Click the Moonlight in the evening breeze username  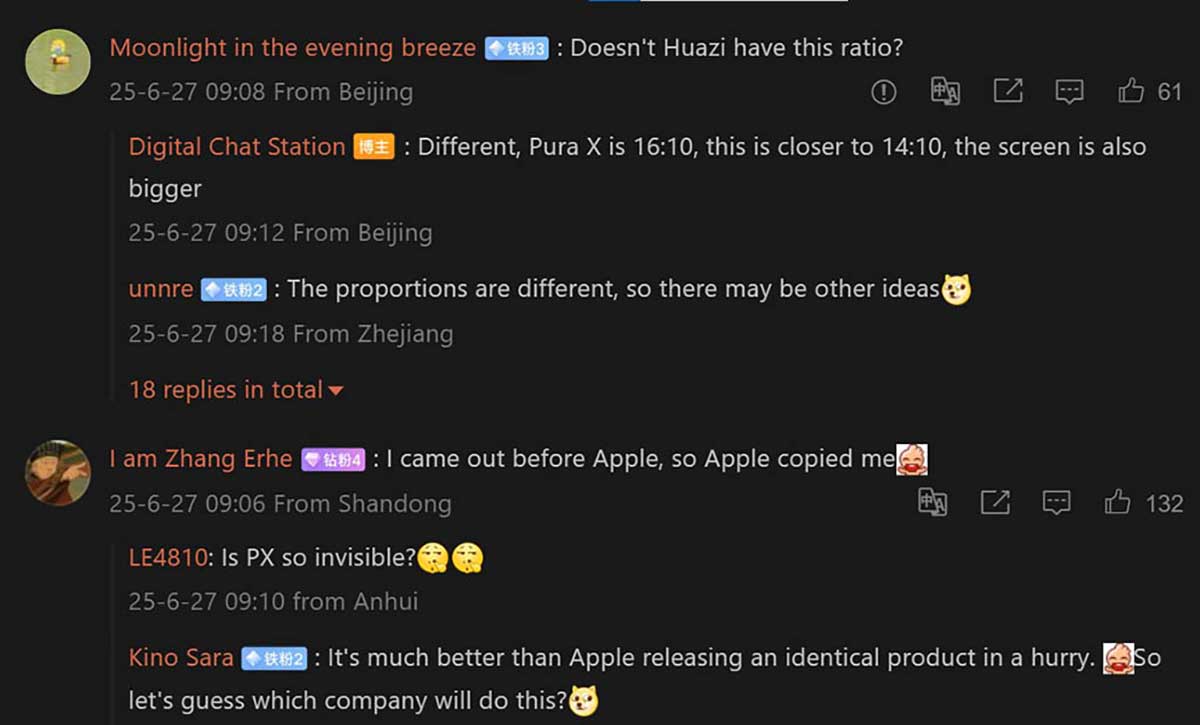(293, 48)
